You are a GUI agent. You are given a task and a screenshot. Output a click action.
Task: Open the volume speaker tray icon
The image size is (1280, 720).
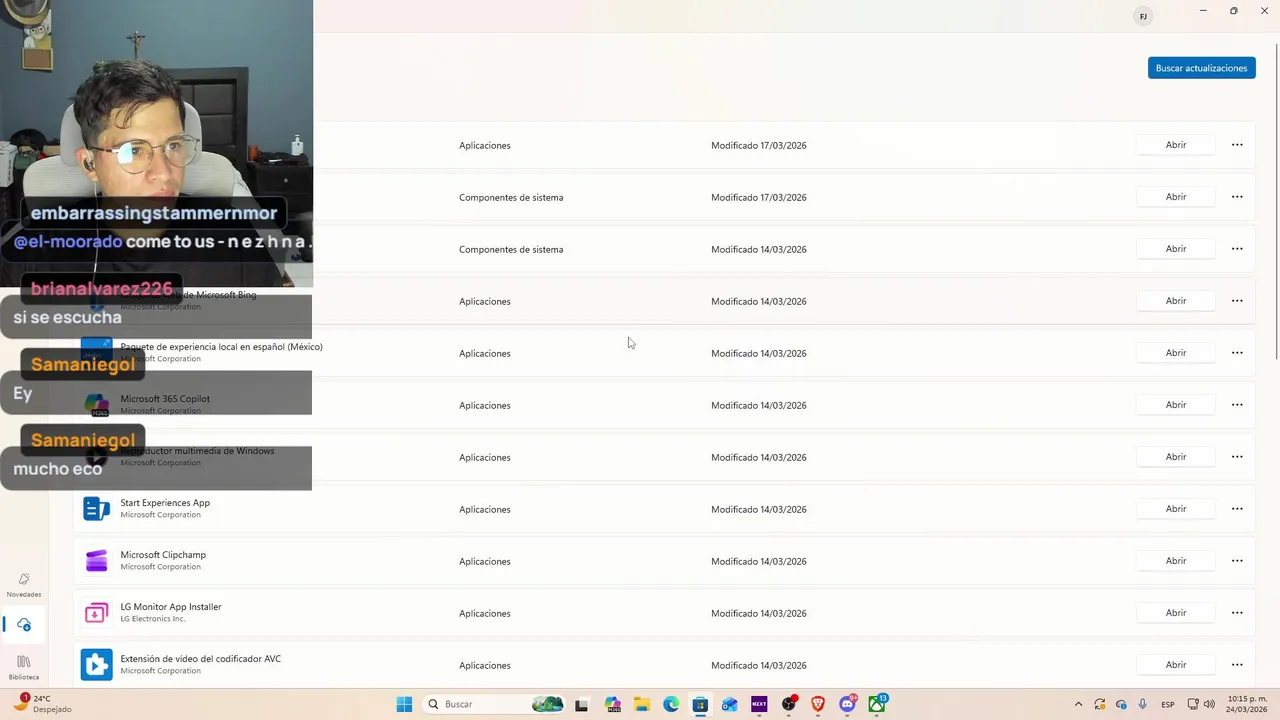1209,704
